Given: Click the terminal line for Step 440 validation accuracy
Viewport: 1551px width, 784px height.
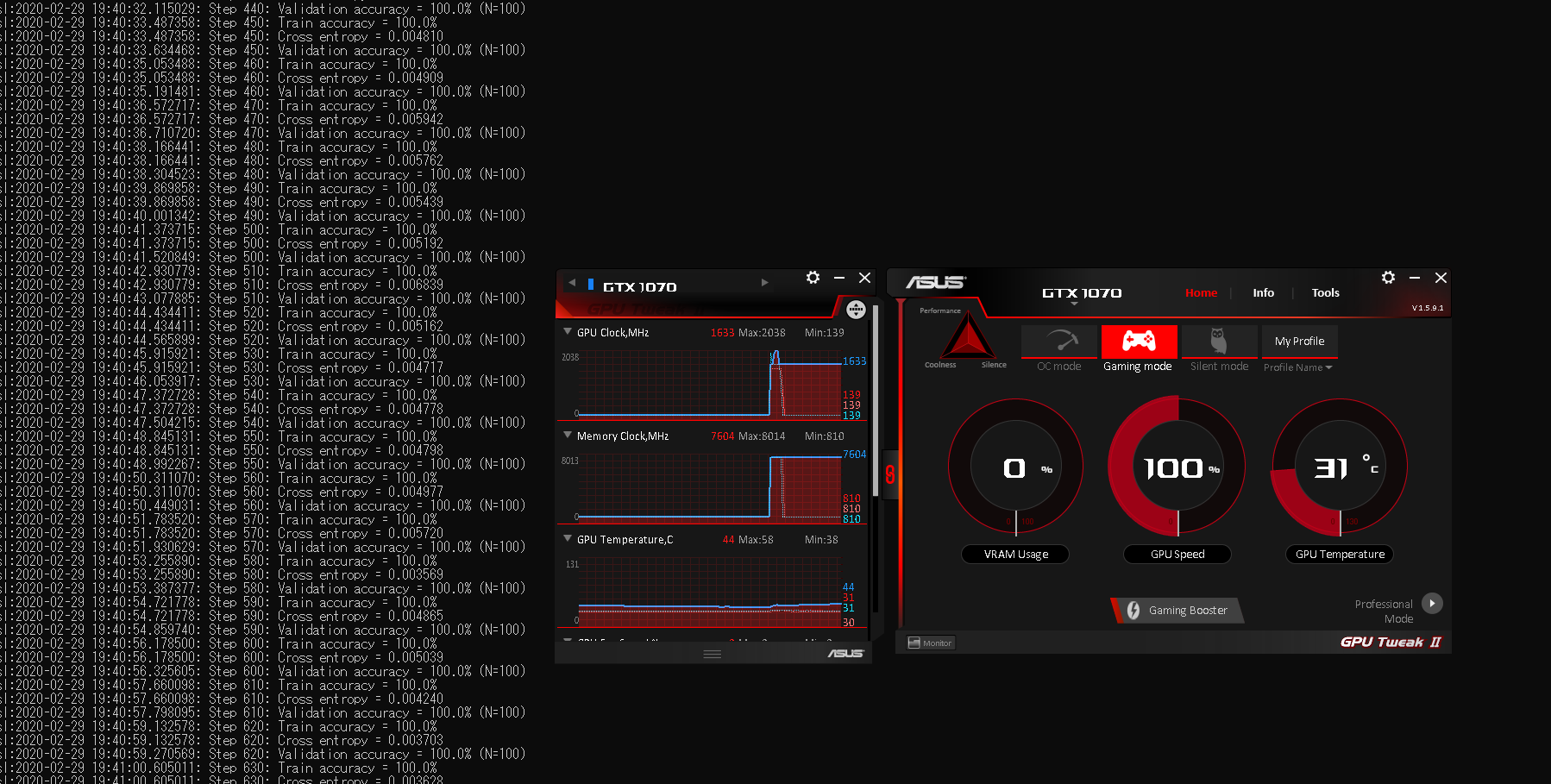Looking at the screenshot, I should coord(262,9).
